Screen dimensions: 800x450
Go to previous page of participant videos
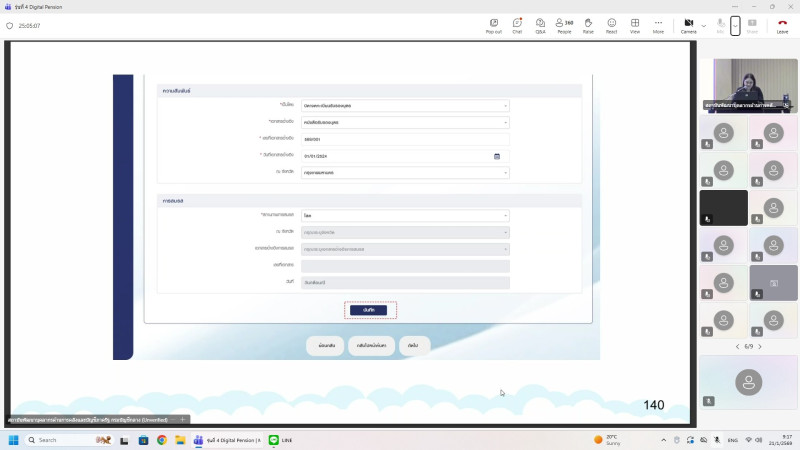pyautogui.click(x=737, y=346)
